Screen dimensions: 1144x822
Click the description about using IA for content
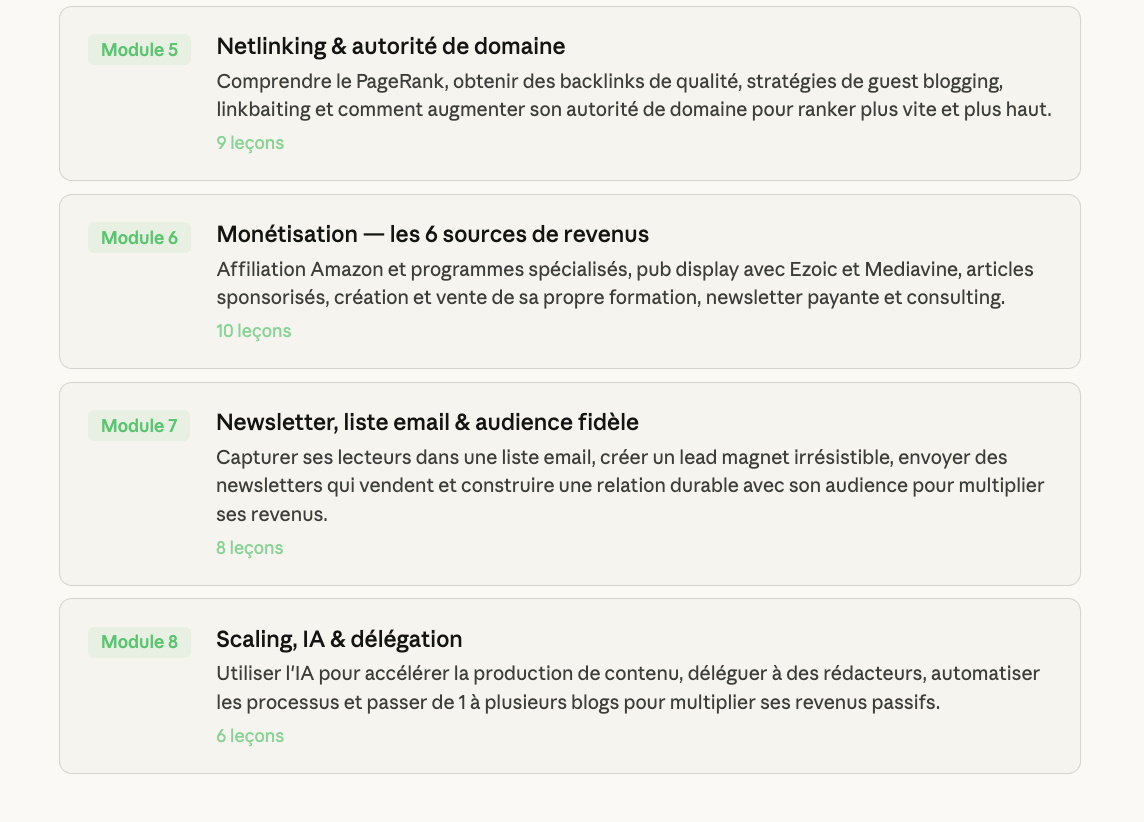(x=627, y=688)
